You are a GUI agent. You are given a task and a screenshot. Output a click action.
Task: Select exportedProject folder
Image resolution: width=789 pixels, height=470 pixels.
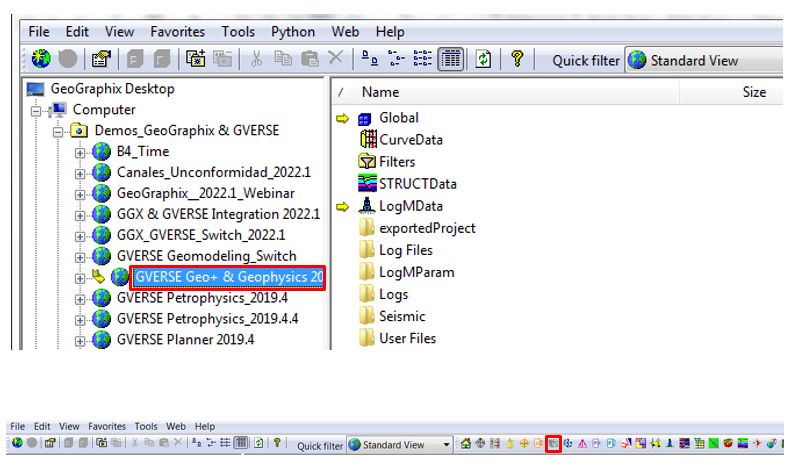427,228
